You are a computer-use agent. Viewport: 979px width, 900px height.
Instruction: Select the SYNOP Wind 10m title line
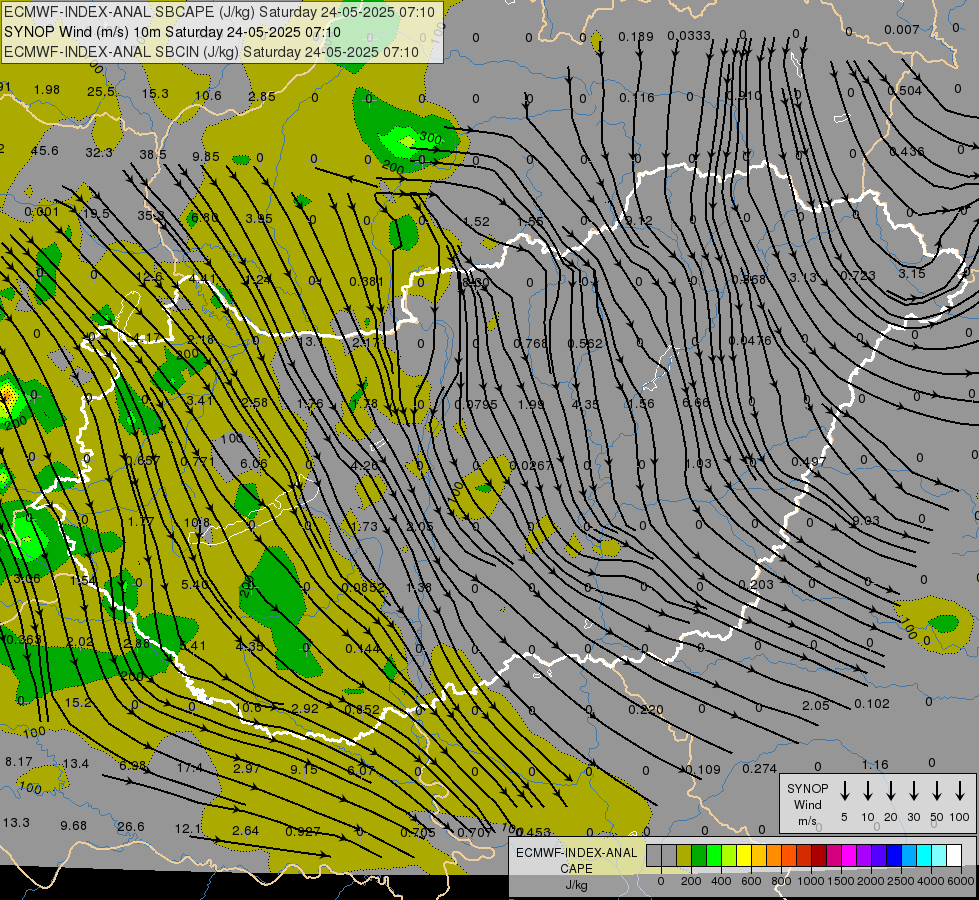172,32
